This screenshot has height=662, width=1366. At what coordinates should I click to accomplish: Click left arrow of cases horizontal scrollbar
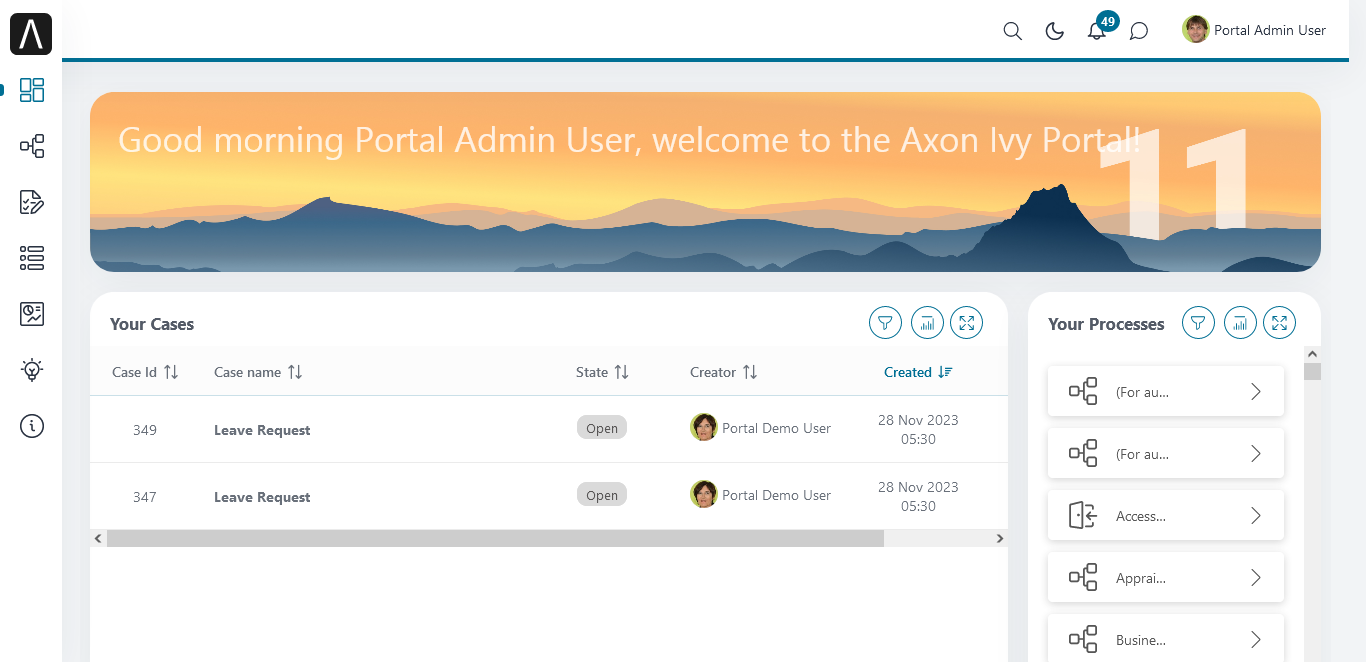click(x=98, y=538)
